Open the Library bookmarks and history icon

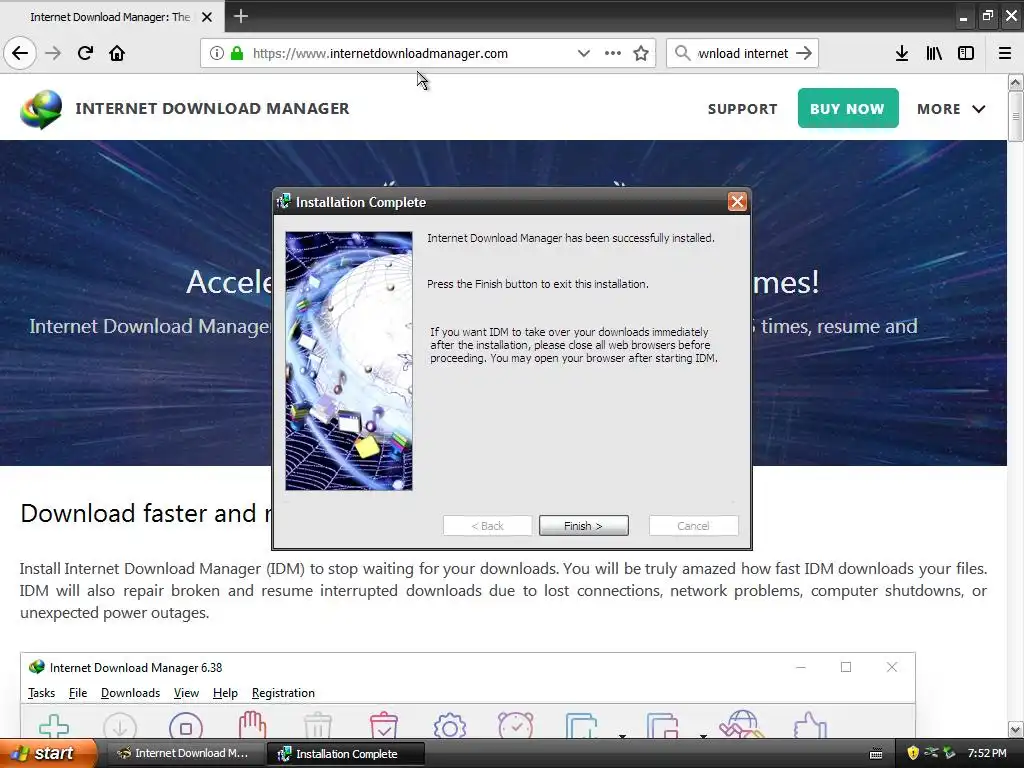(934, 53)
